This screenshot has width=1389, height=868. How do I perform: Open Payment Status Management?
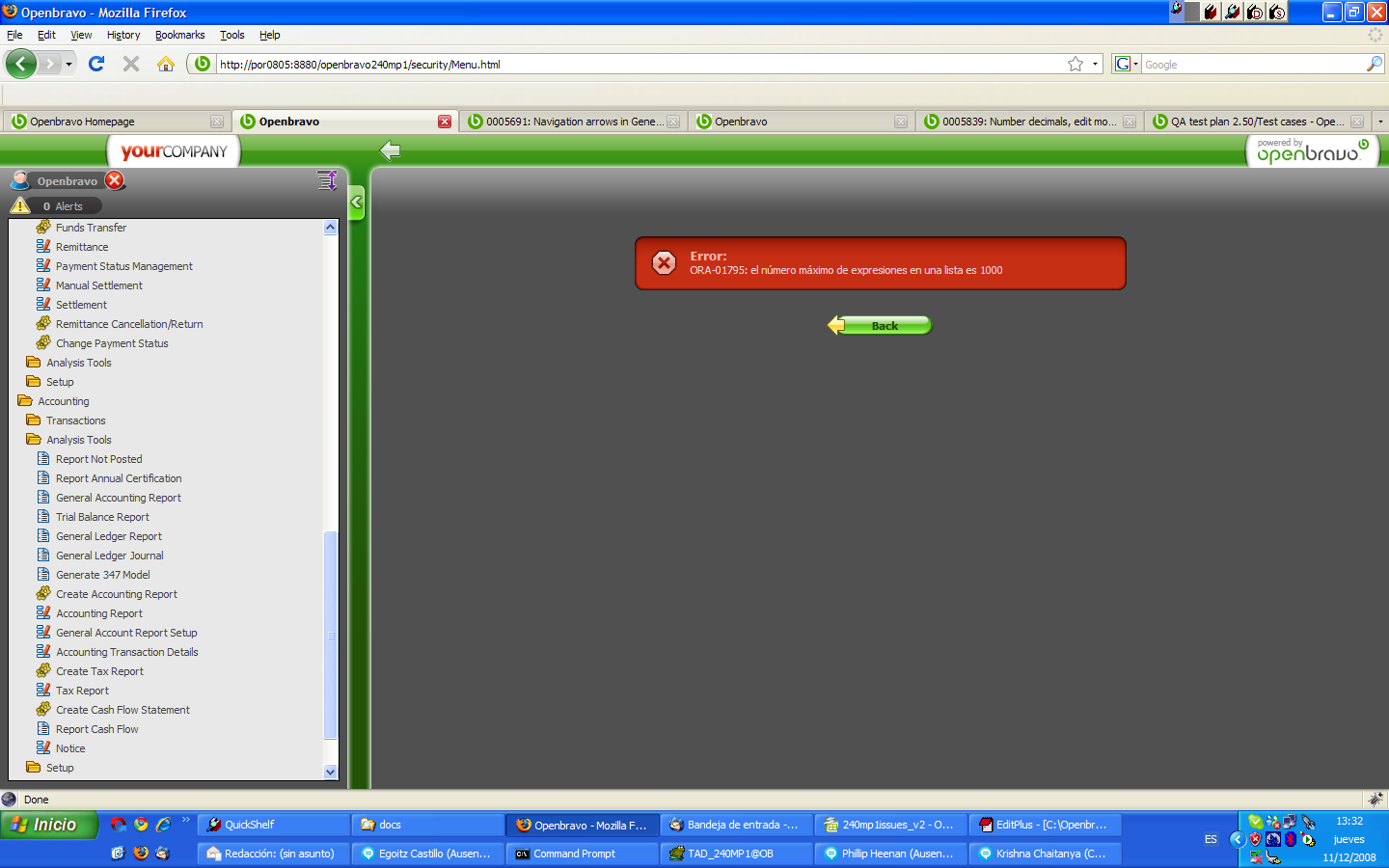[x=124, y=266]
